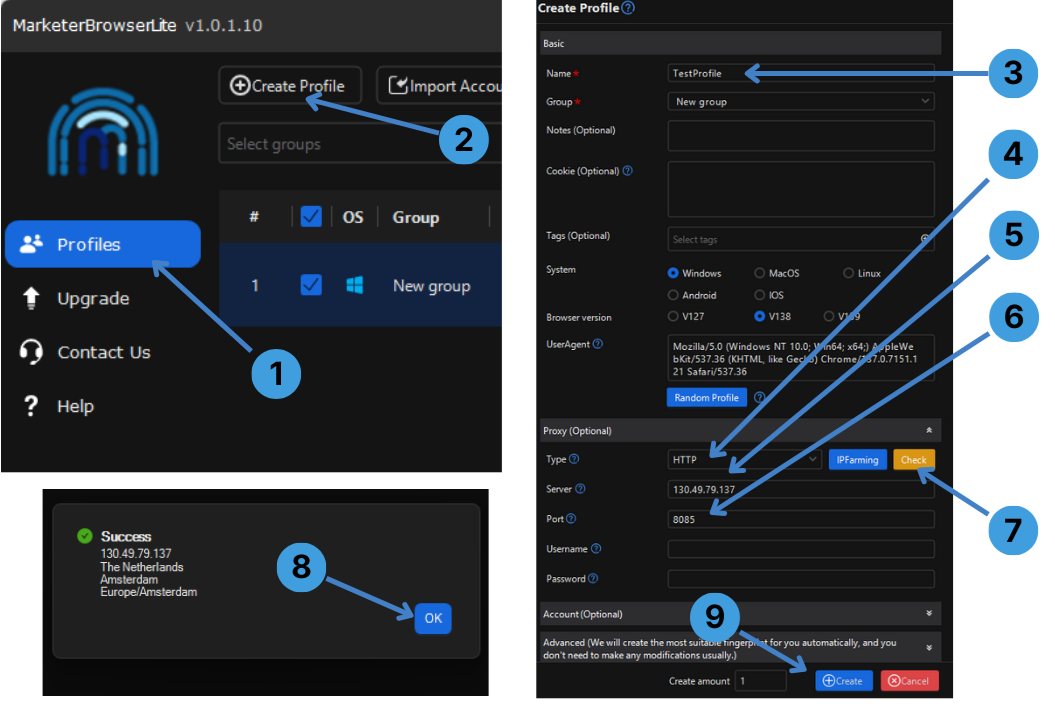
Task: Click the MarketerBrowserLite fingerprint logo
Action: pyautogui.click(x=103, y=132)
